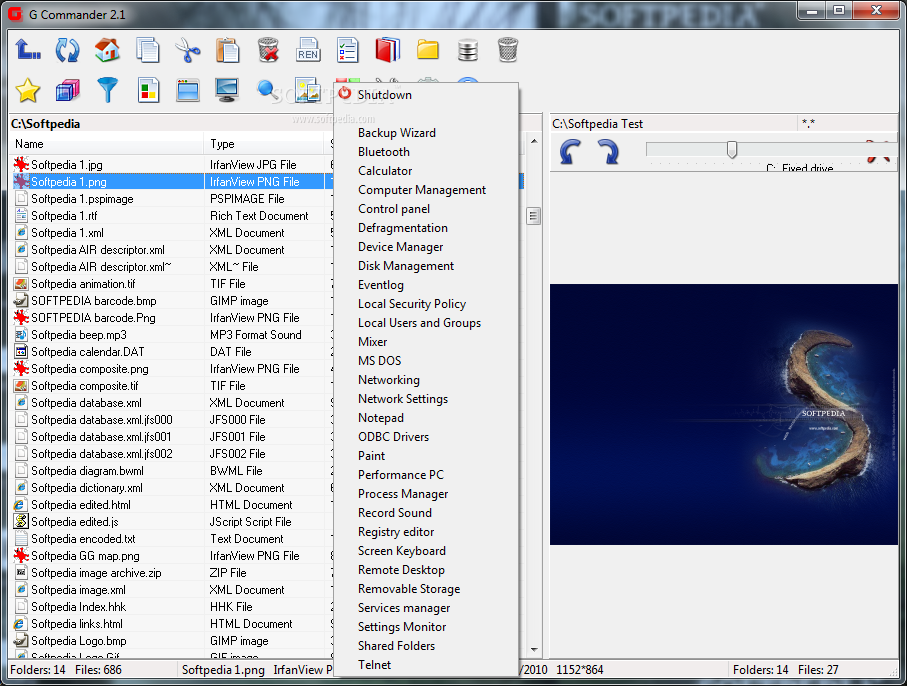Click the *.* filter field
The image size is (907, 686).
coord(846,123)
